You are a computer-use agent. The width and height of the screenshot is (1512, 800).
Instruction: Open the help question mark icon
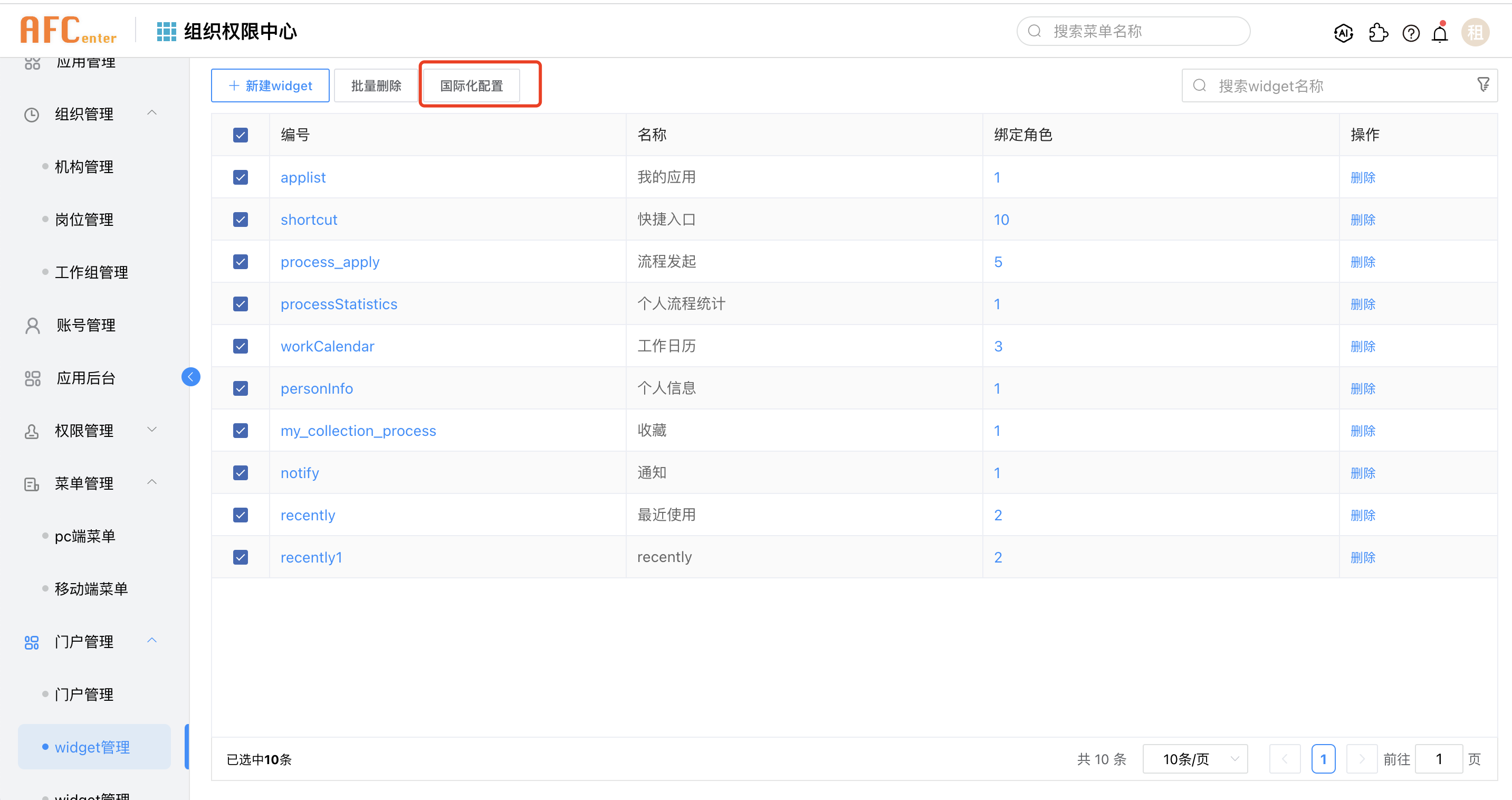1411,33
